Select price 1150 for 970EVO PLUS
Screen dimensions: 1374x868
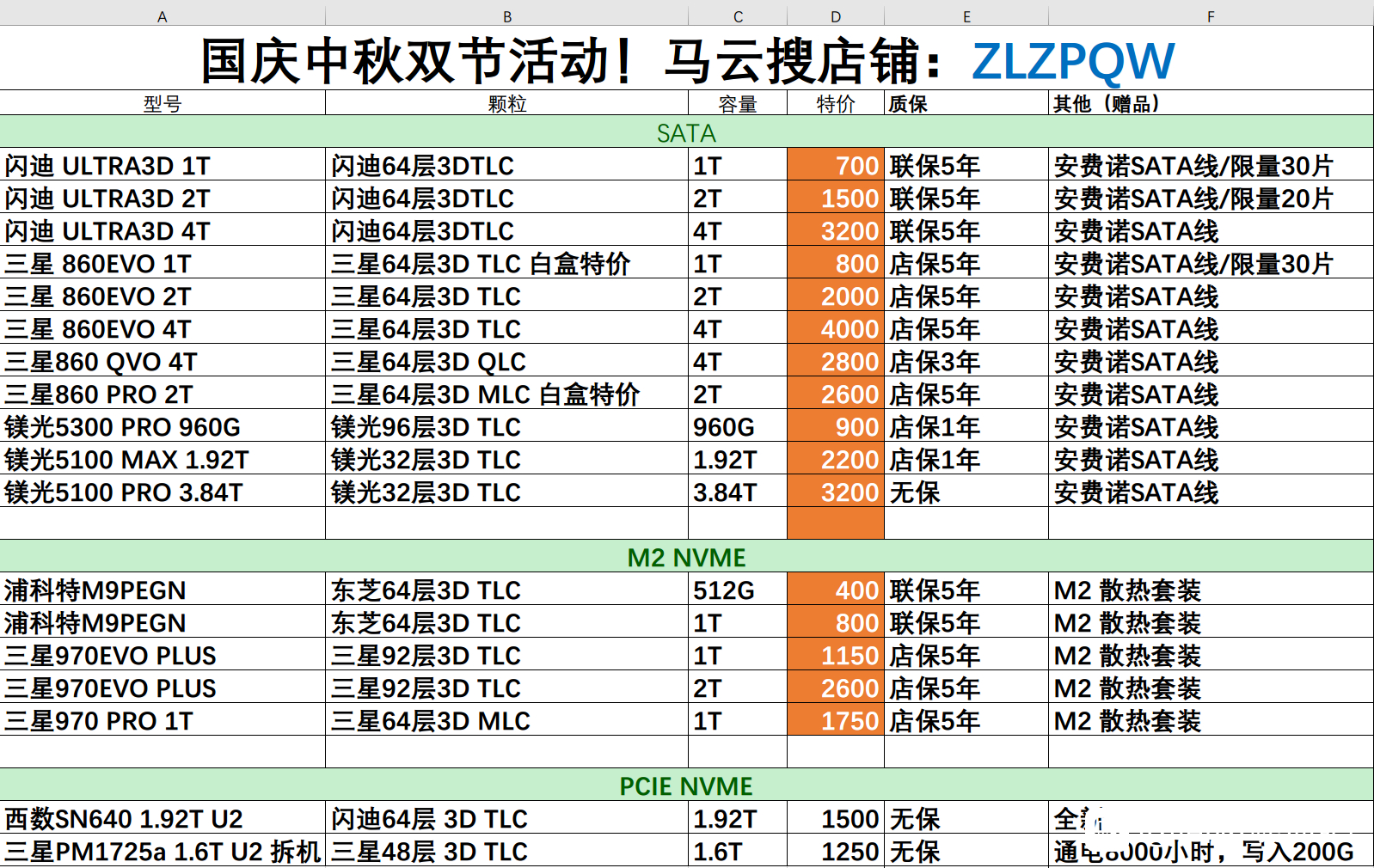(836, 655)
